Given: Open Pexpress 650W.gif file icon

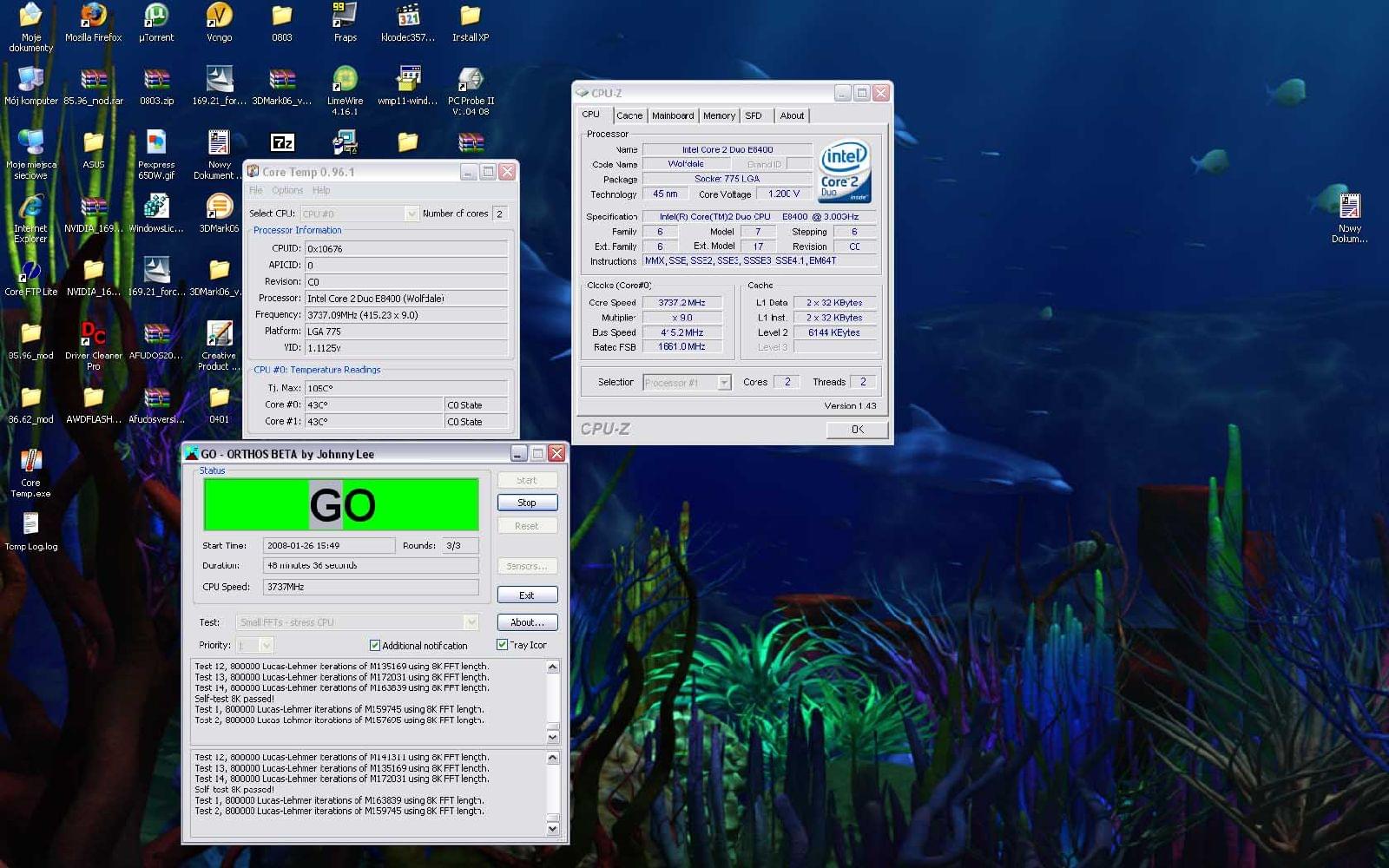Looking at the screenshot, I should point(156,155).
